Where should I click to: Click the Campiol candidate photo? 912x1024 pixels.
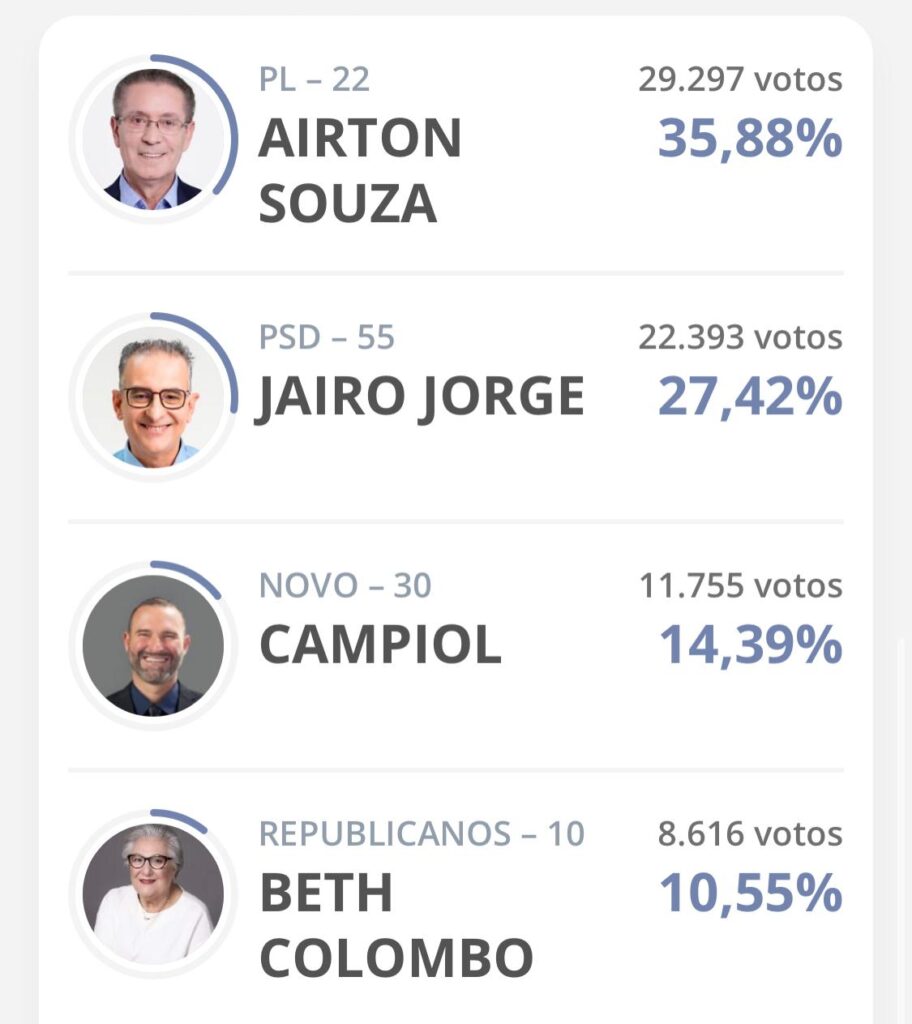pos(153,645)
